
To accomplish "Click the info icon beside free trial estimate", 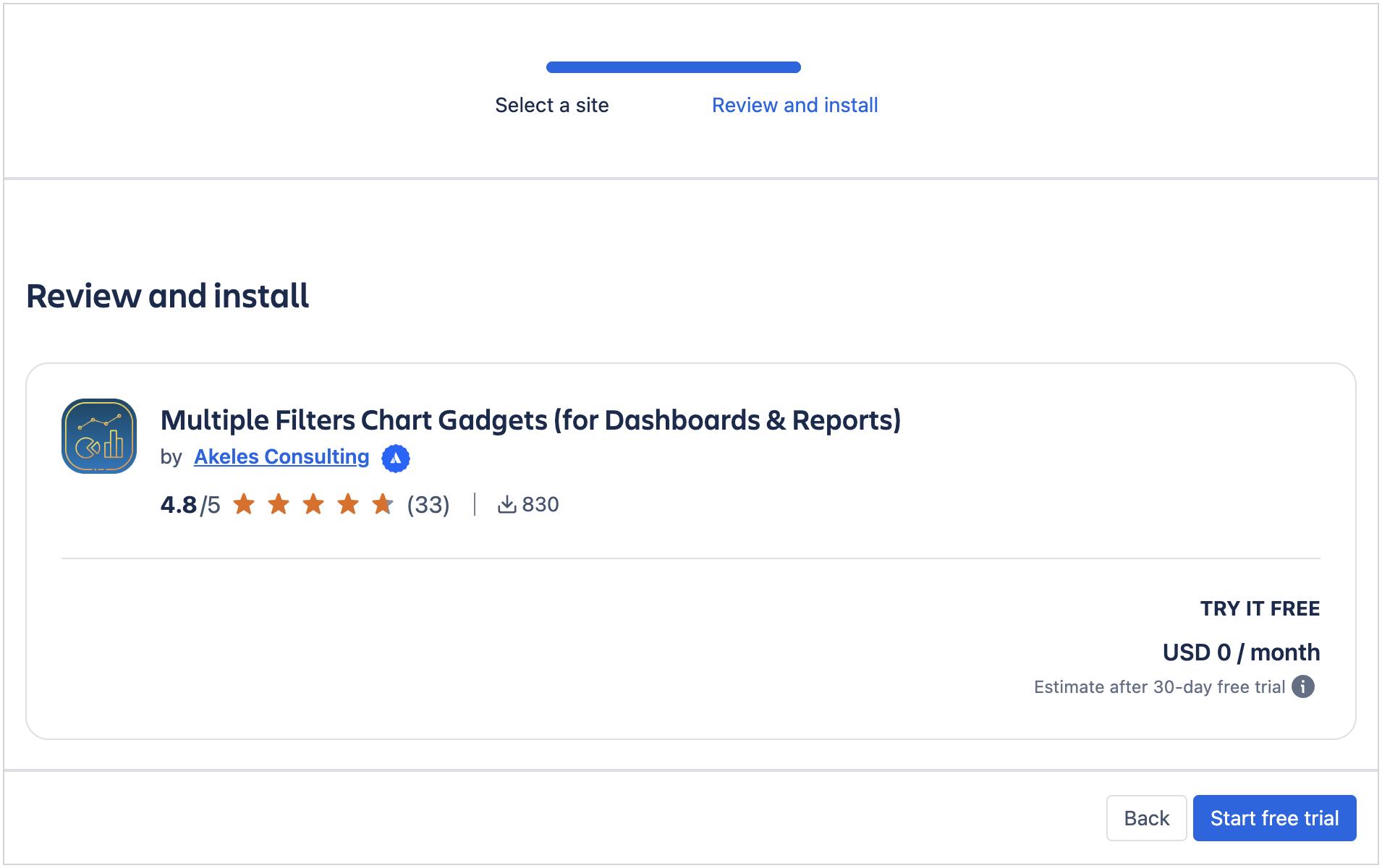I will (1303, 686).
